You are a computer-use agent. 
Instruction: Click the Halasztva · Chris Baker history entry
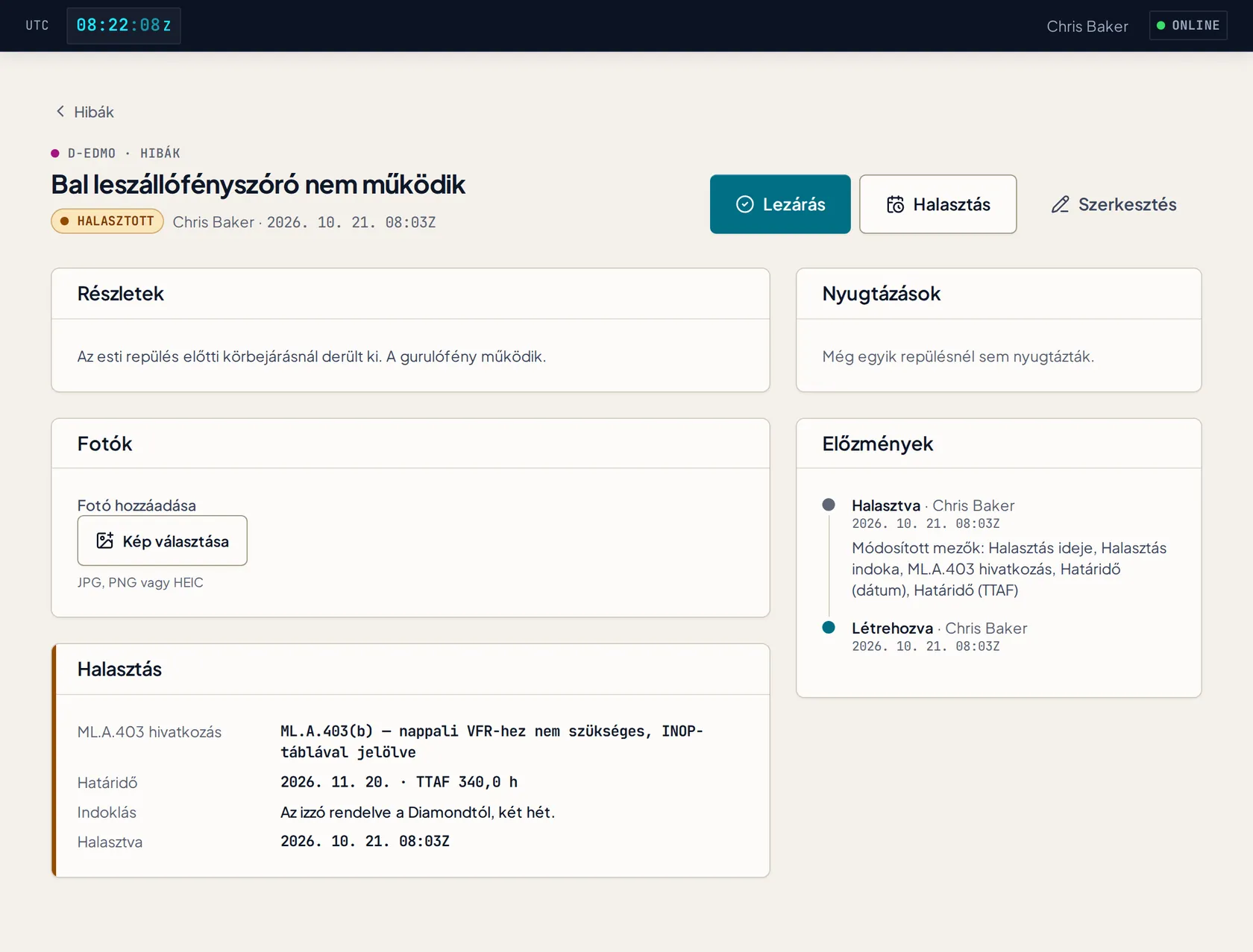[x=933, y=505]
